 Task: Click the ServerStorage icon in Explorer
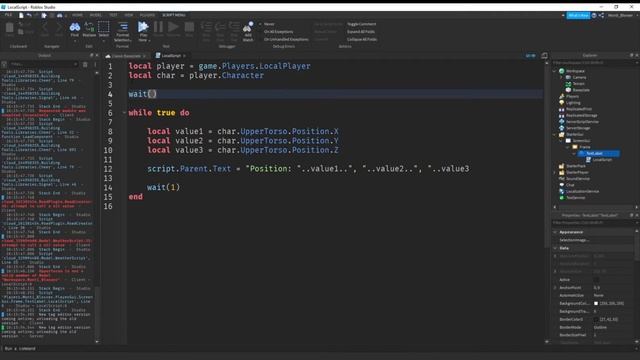click(562, 128)
